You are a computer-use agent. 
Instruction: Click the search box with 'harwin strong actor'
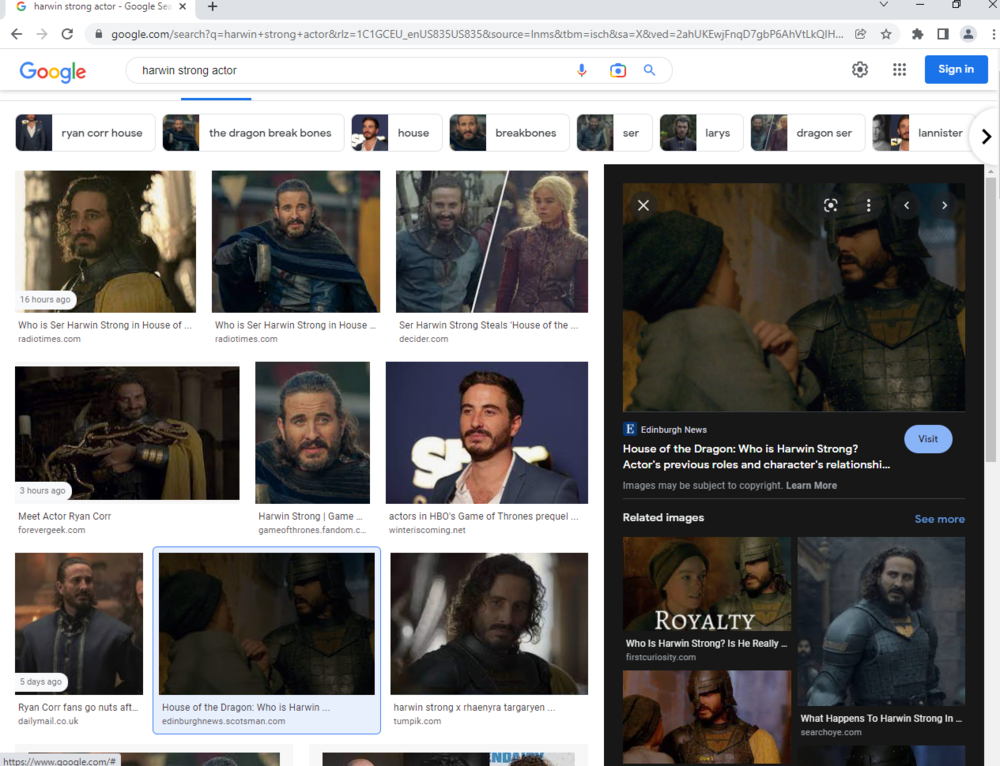(350, 70)
